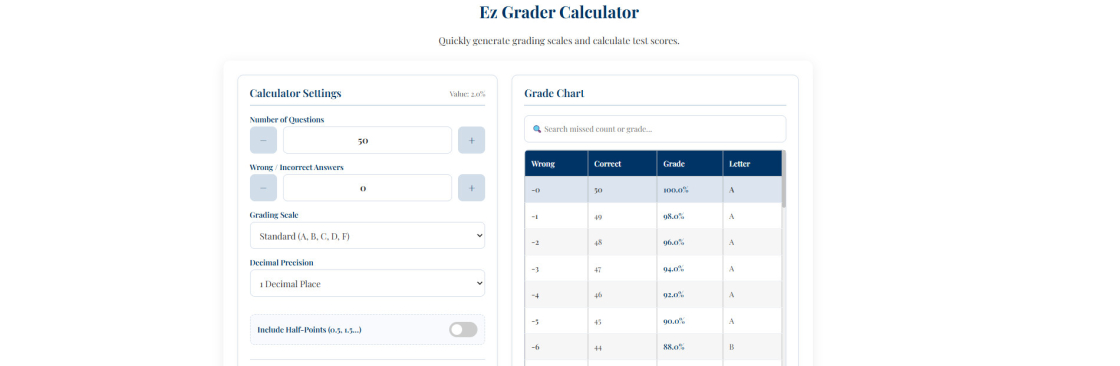Decrease Wrong / Incorrect Answers with minus button
The width and height of the screenshot is (1120, 366).
click(x=263, y=188)
